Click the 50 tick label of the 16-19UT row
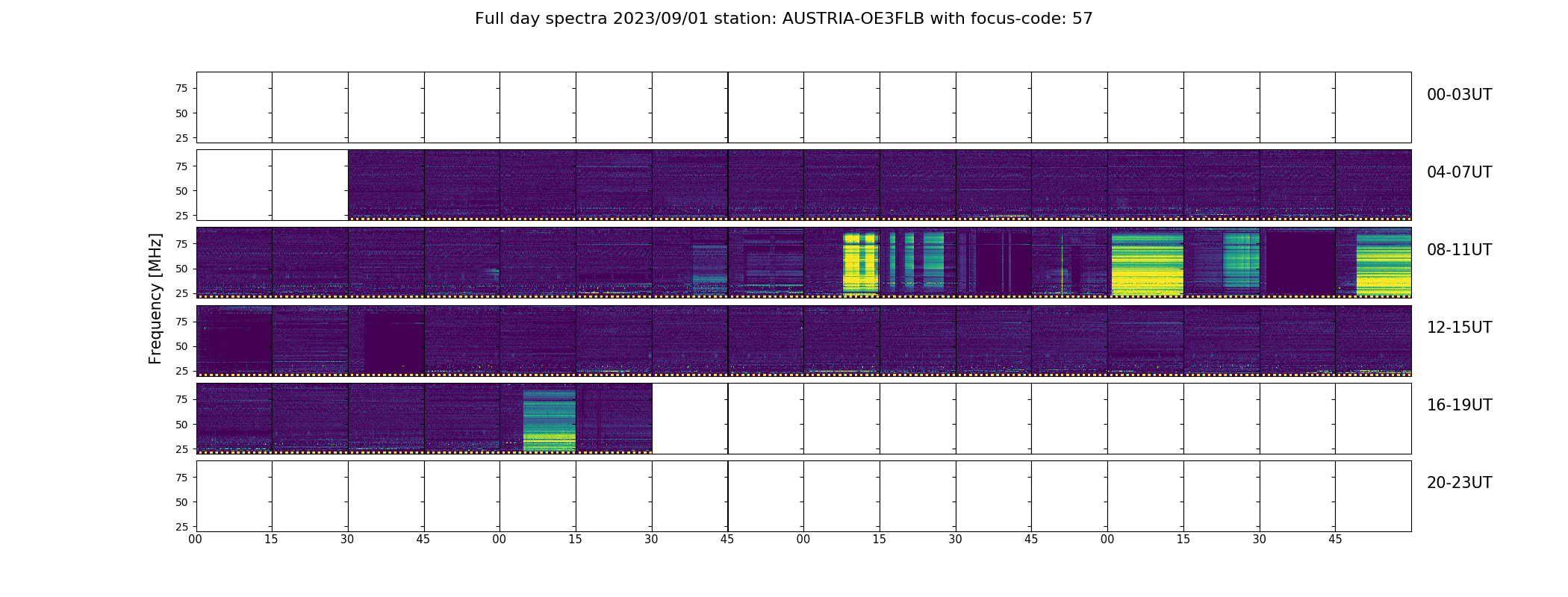Viewport: 1568px width, 597px height. click(x=181, y=425)
